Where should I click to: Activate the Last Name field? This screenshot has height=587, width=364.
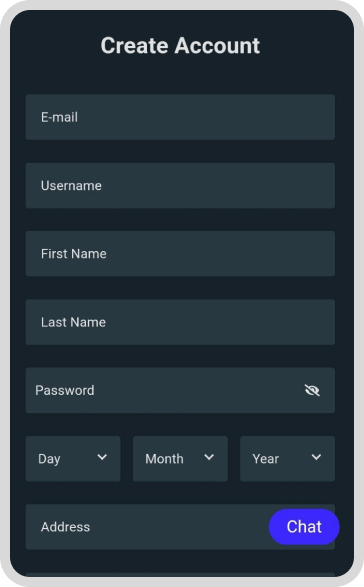180,322
